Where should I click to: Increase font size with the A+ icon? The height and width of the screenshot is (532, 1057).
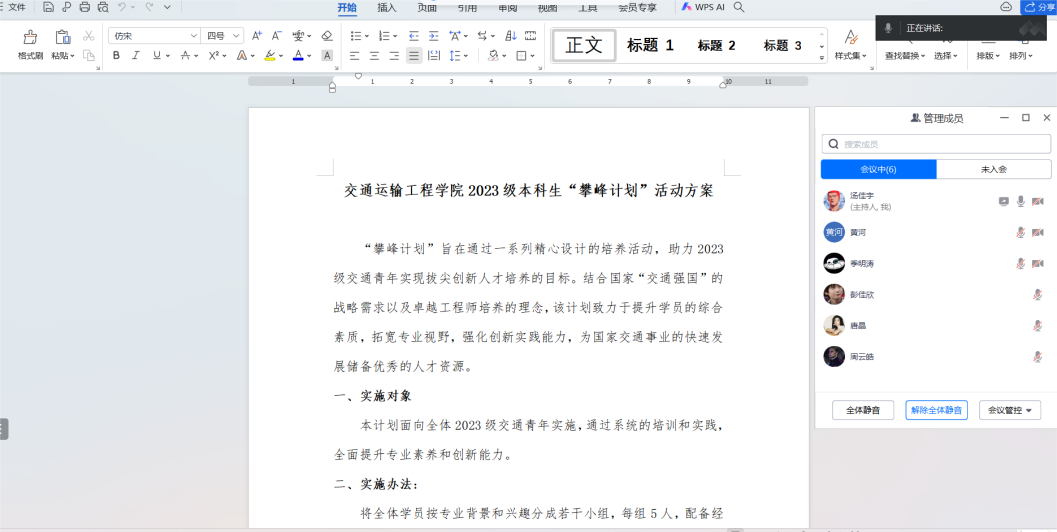[x=257, y=36]
